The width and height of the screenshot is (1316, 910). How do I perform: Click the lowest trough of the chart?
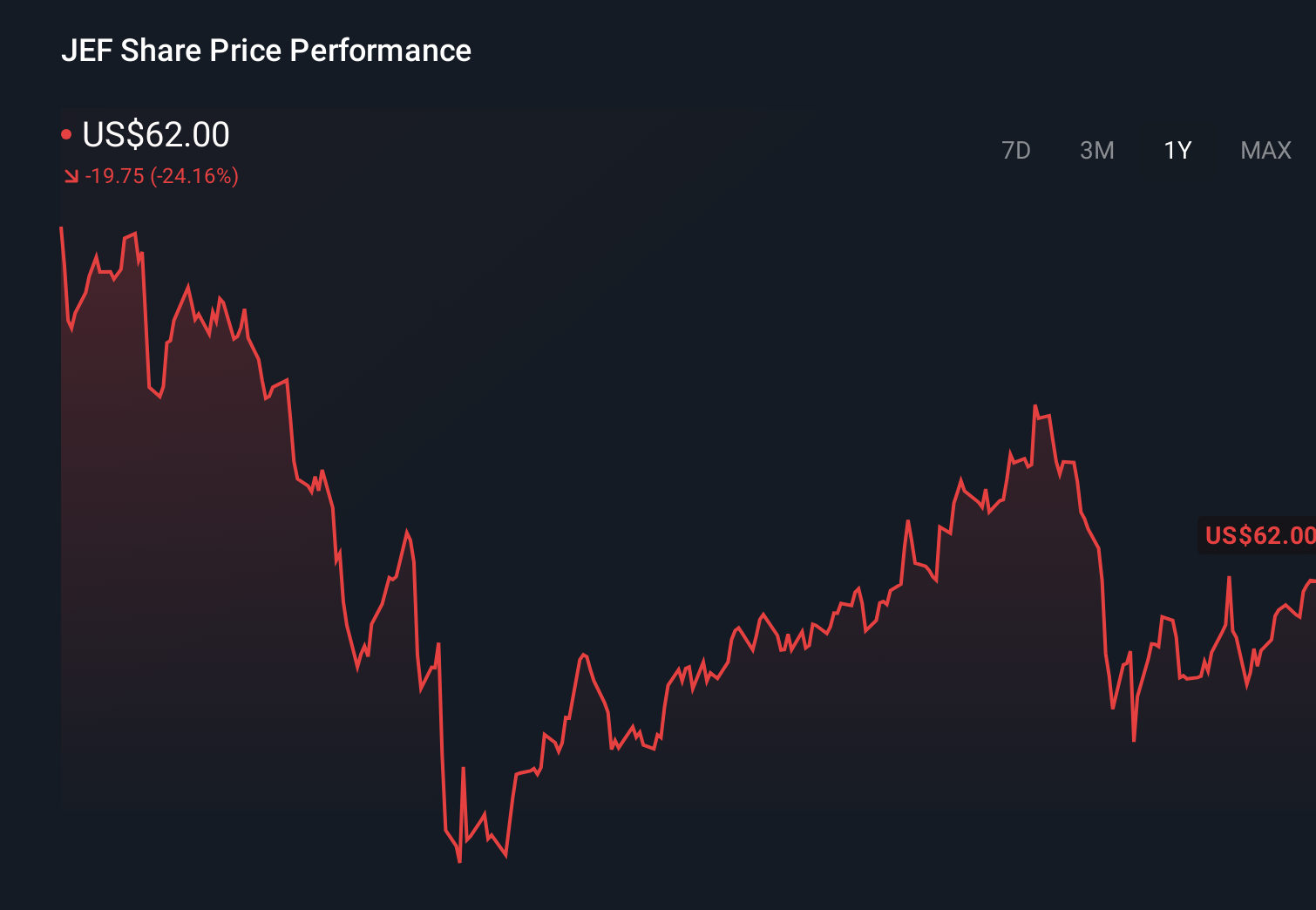(x=460, y=860)
